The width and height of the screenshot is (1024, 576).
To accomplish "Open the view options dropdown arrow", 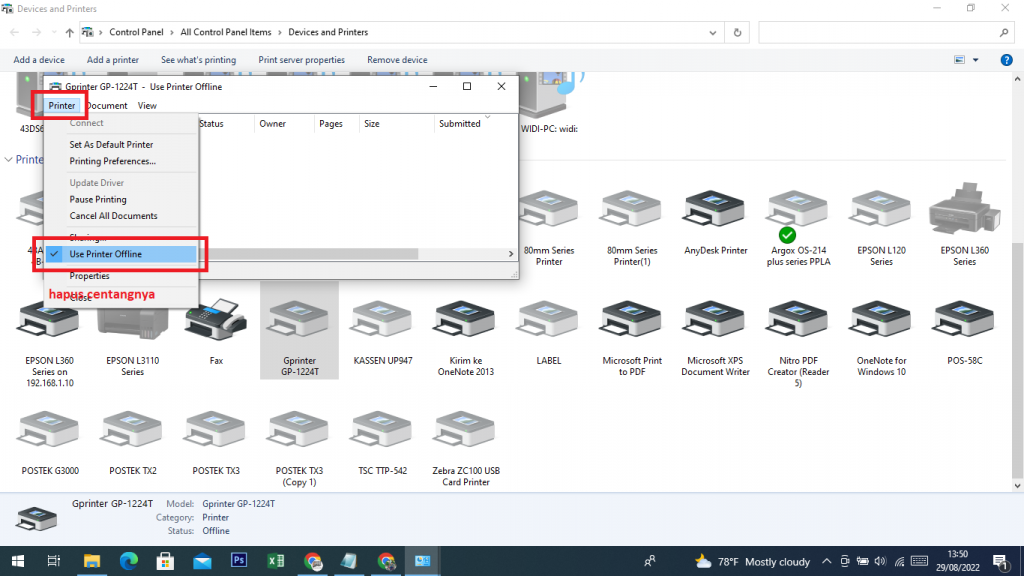I will point(976,59).
